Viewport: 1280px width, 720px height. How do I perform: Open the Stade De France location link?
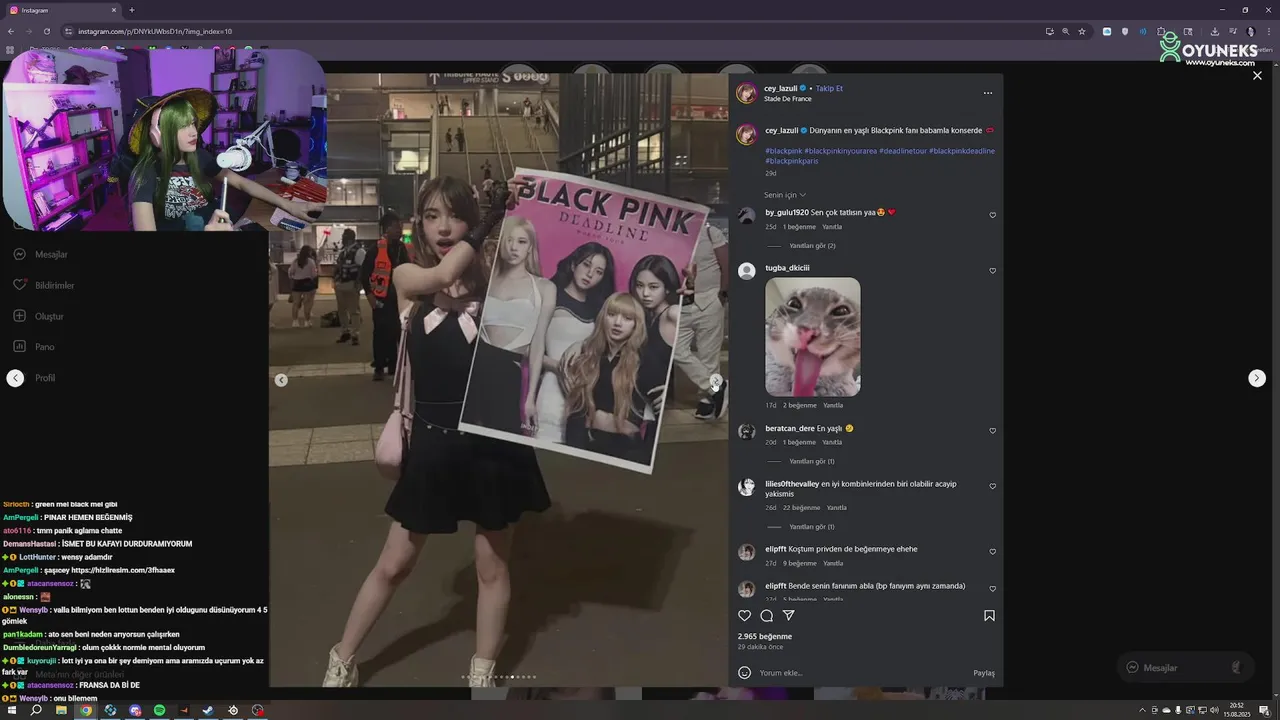click(x=788, y=99)
